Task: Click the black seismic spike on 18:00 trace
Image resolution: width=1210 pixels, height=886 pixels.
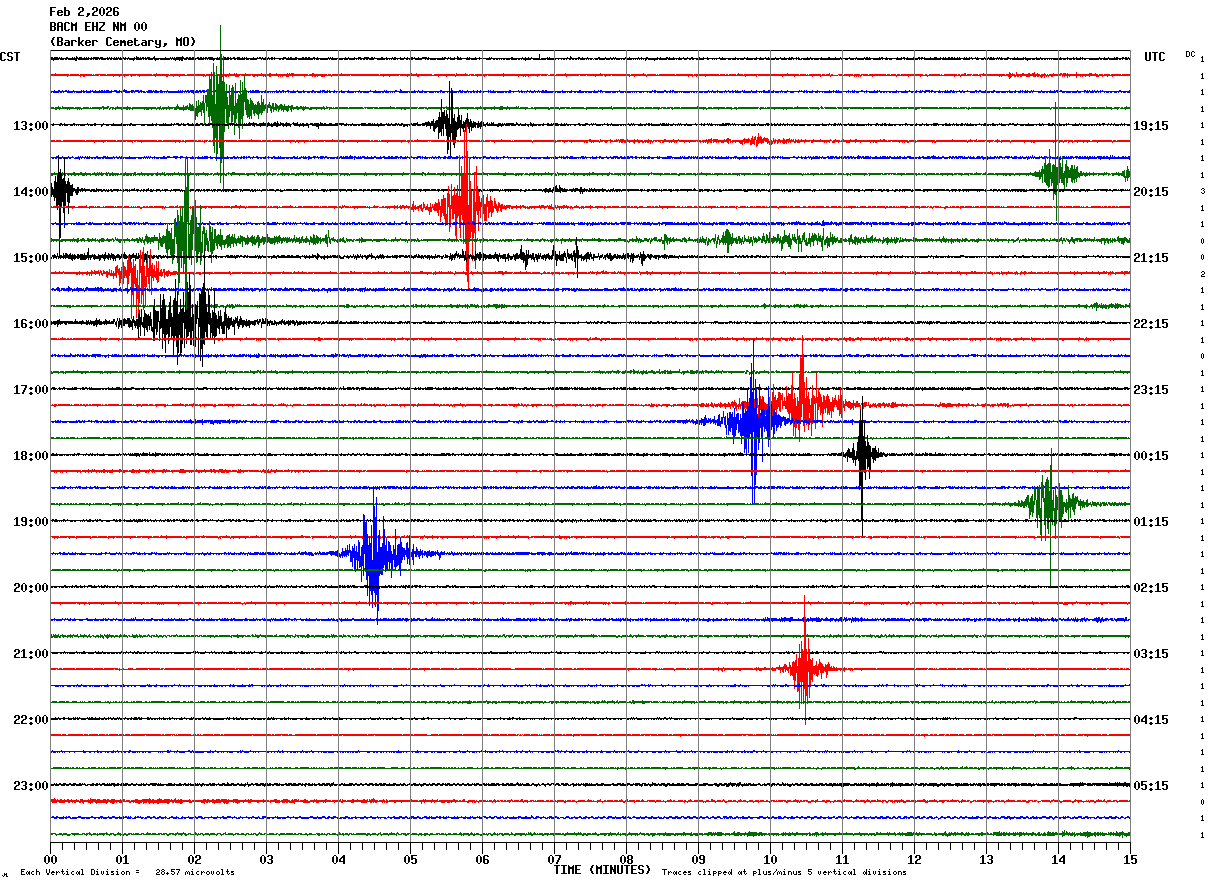Action: point(862,454)
